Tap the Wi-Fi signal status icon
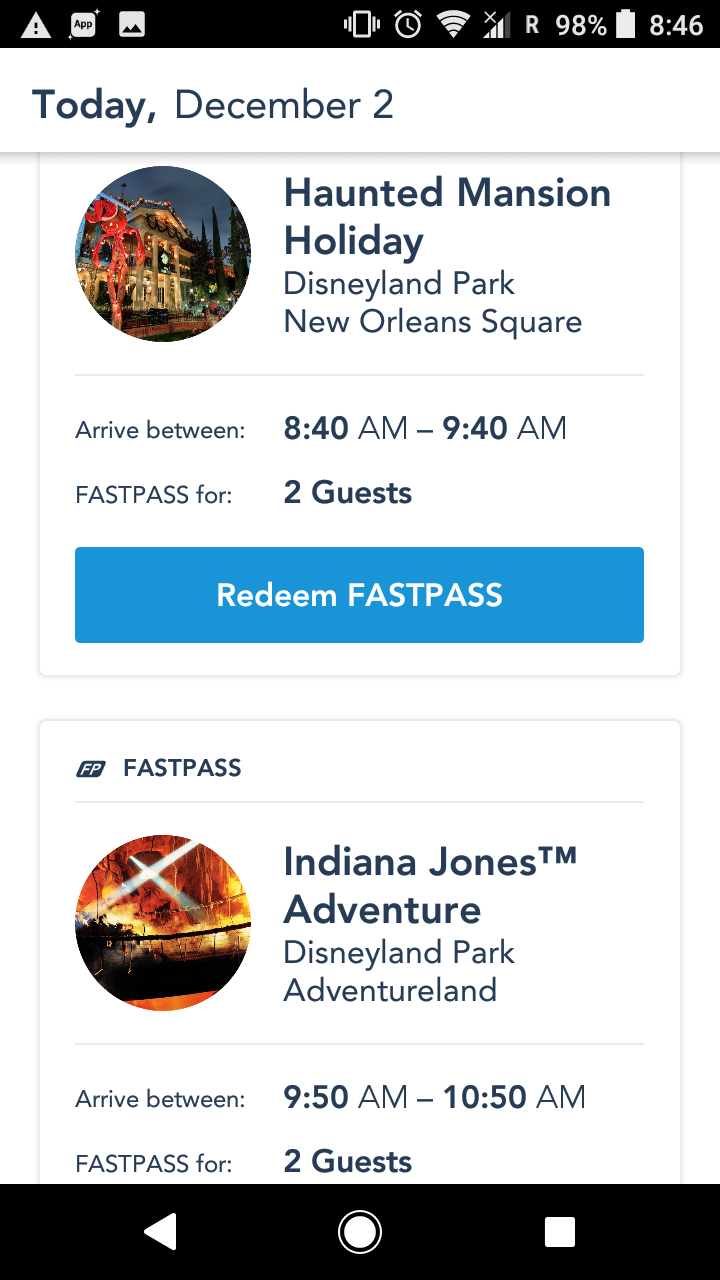 pos(455,25)
